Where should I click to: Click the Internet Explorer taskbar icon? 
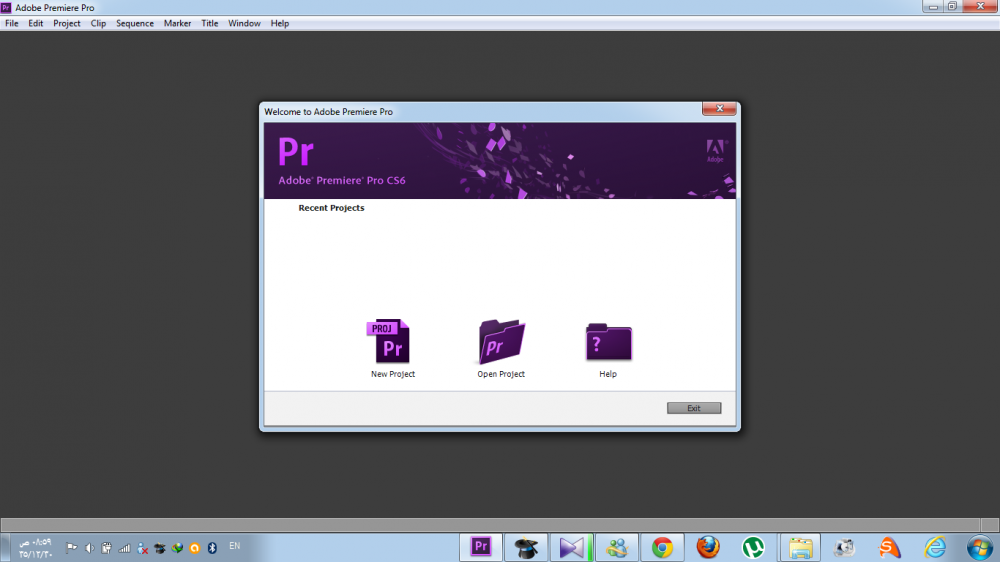[x=935, y=547]
